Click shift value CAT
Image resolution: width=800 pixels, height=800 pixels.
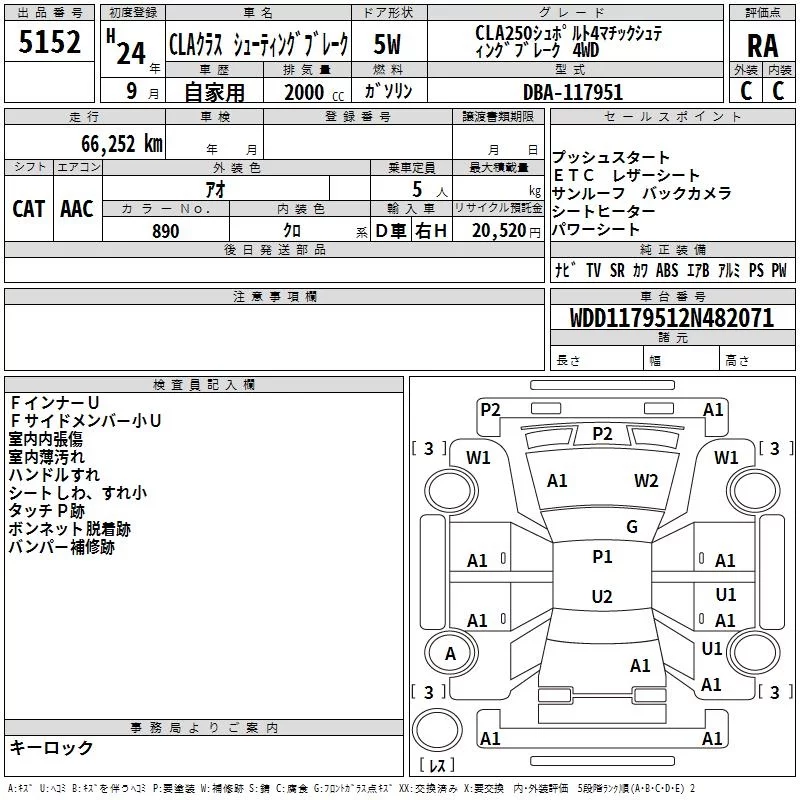(29, 209)
